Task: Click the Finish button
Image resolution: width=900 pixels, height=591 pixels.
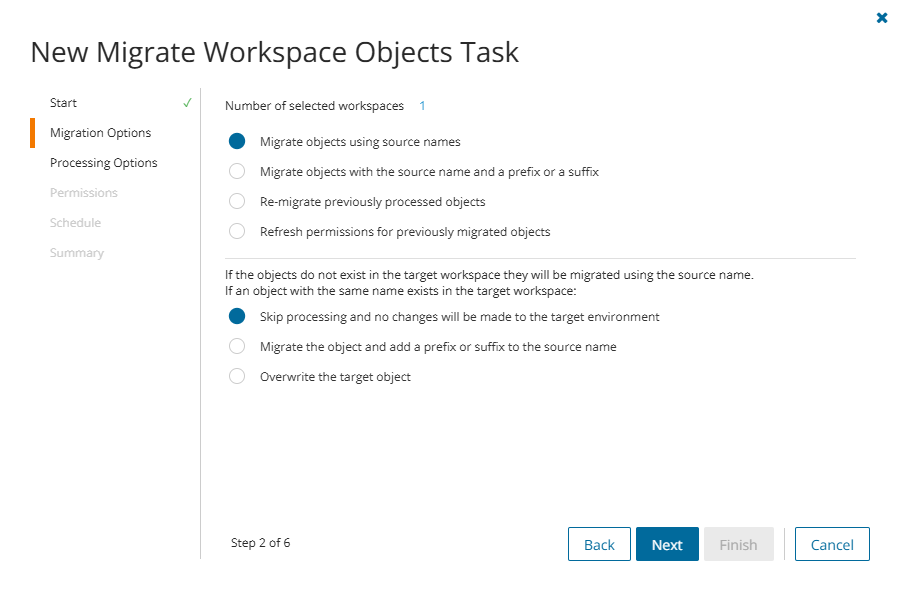Action: coord(738,545)
